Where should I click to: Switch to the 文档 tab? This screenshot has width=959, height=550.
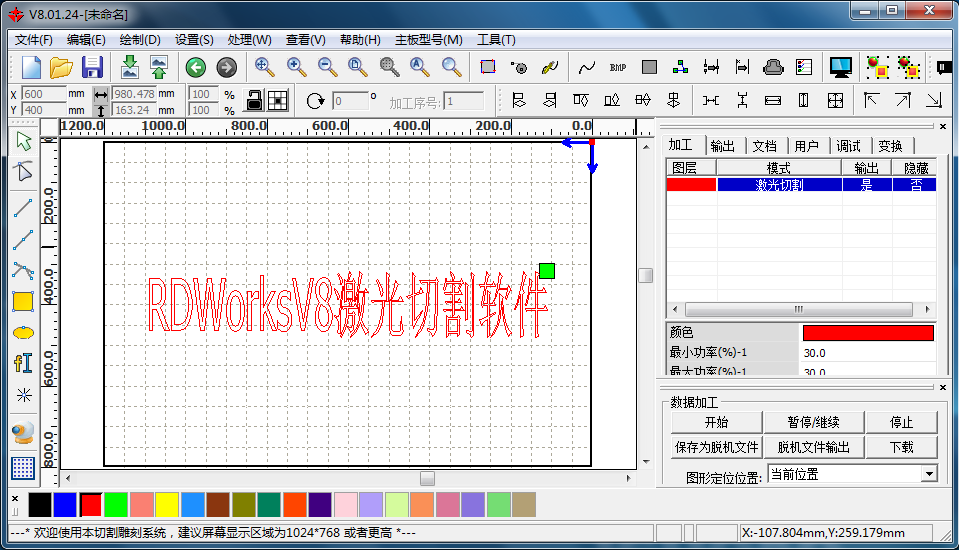pyautogui.click(x=765, y=146)
